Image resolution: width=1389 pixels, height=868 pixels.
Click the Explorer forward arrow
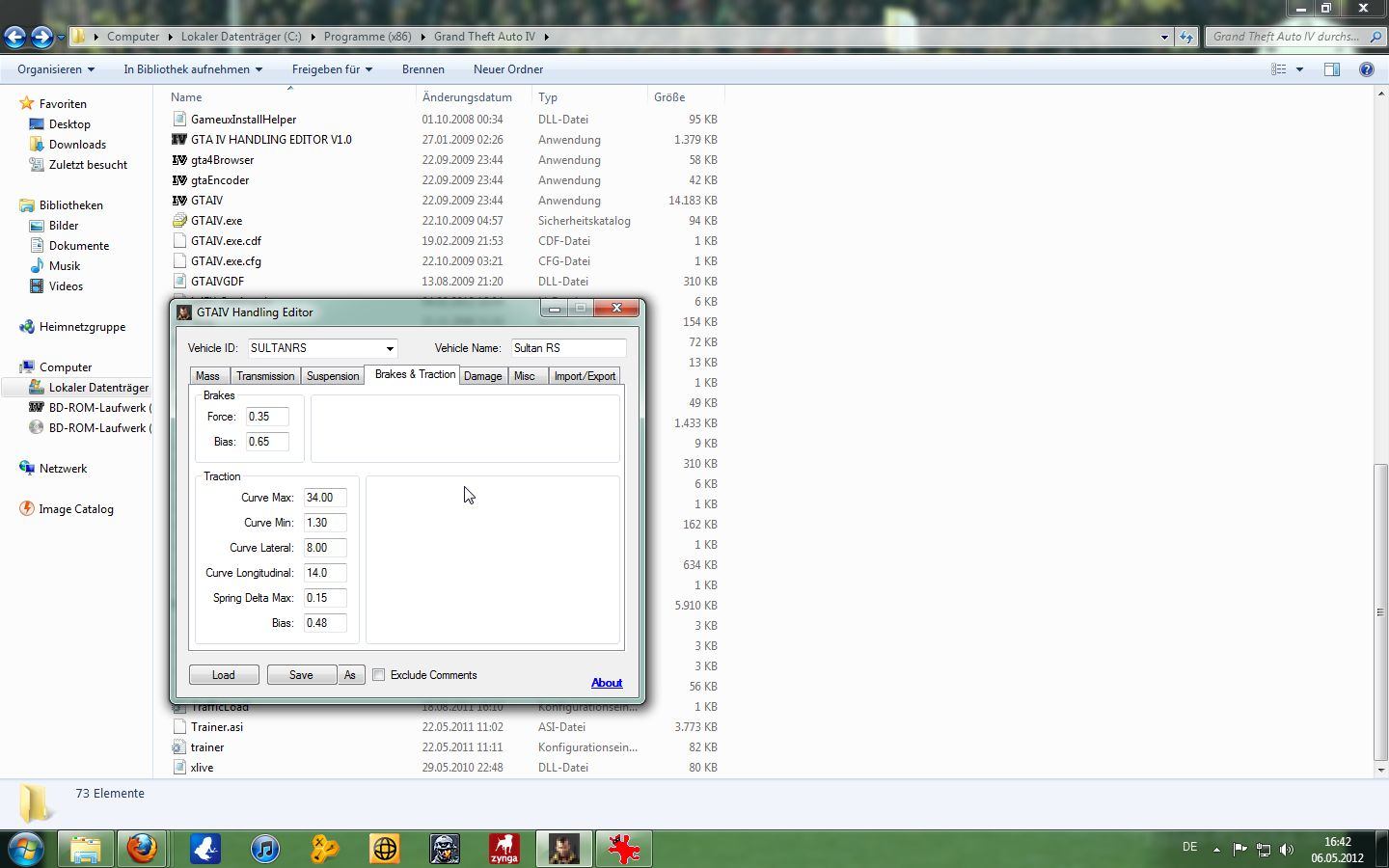pos(41,37)
